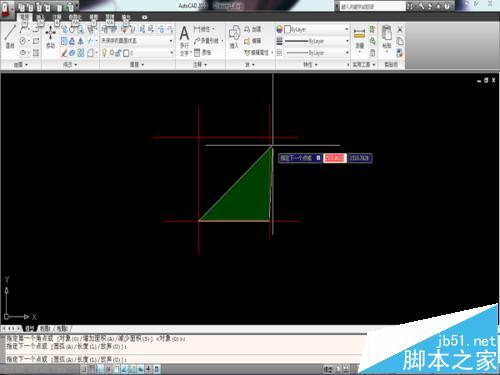Expand the Modify (修改) panel

(x=70, y=64)
